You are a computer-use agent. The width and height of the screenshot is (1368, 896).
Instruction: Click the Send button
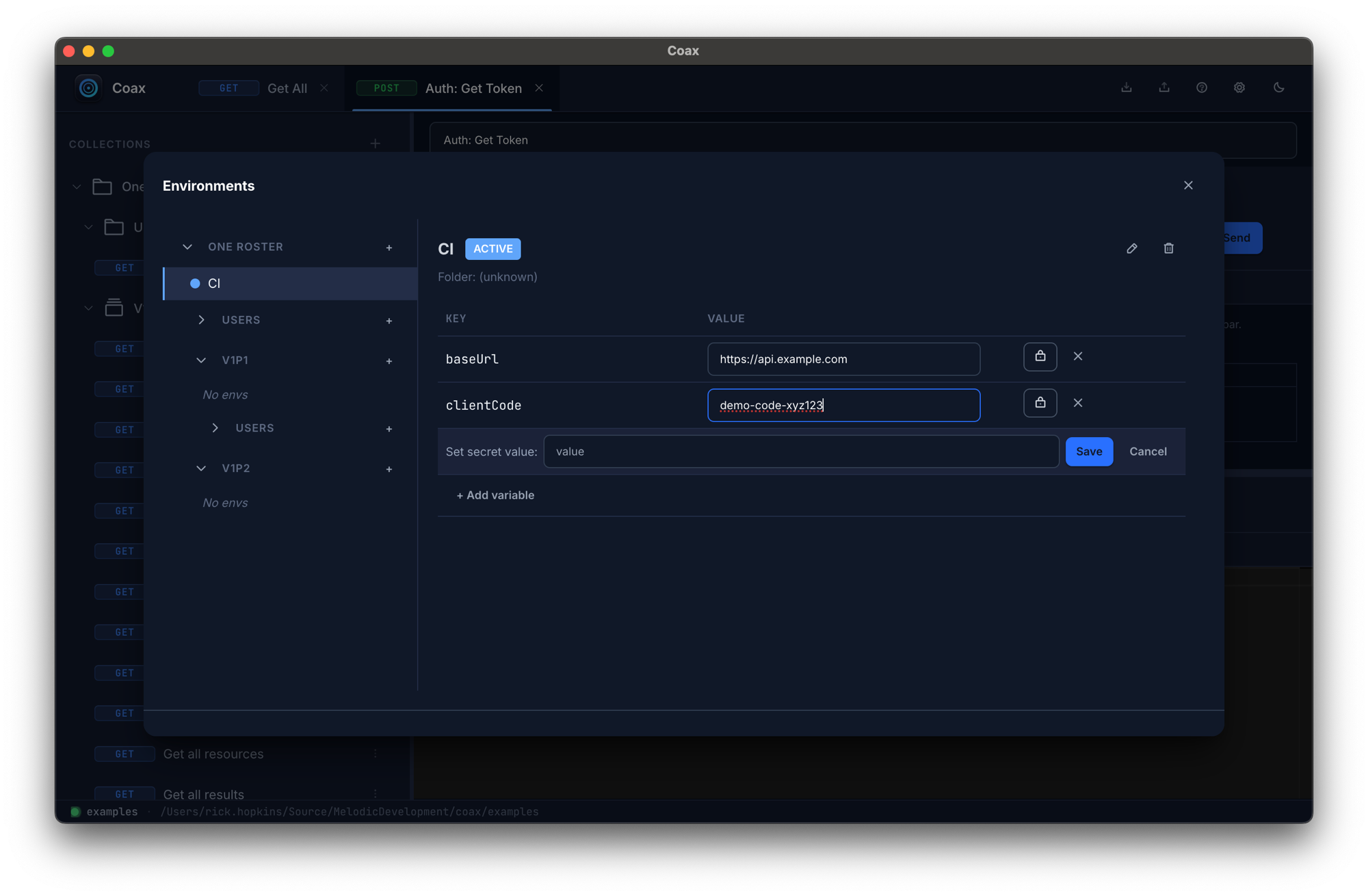click(1242, 238)
